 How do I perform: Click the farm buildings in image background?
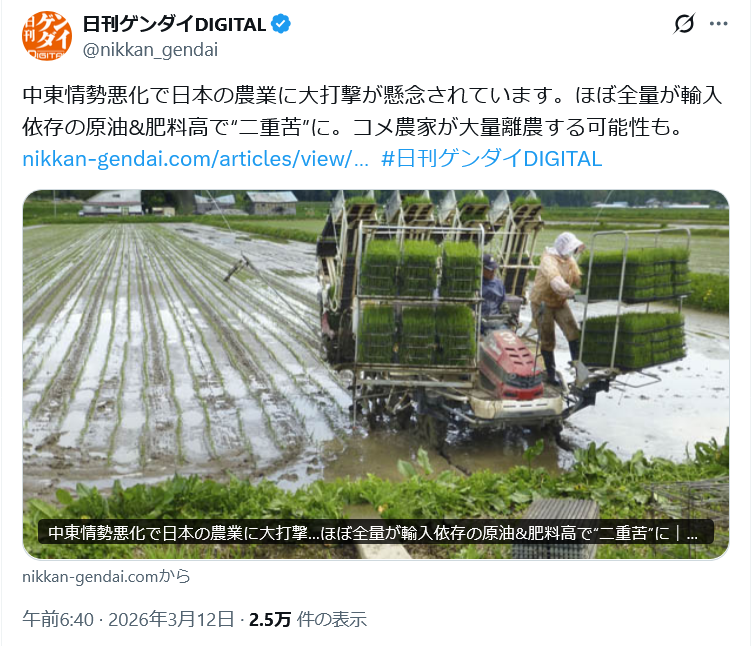[x=190, y=202]
